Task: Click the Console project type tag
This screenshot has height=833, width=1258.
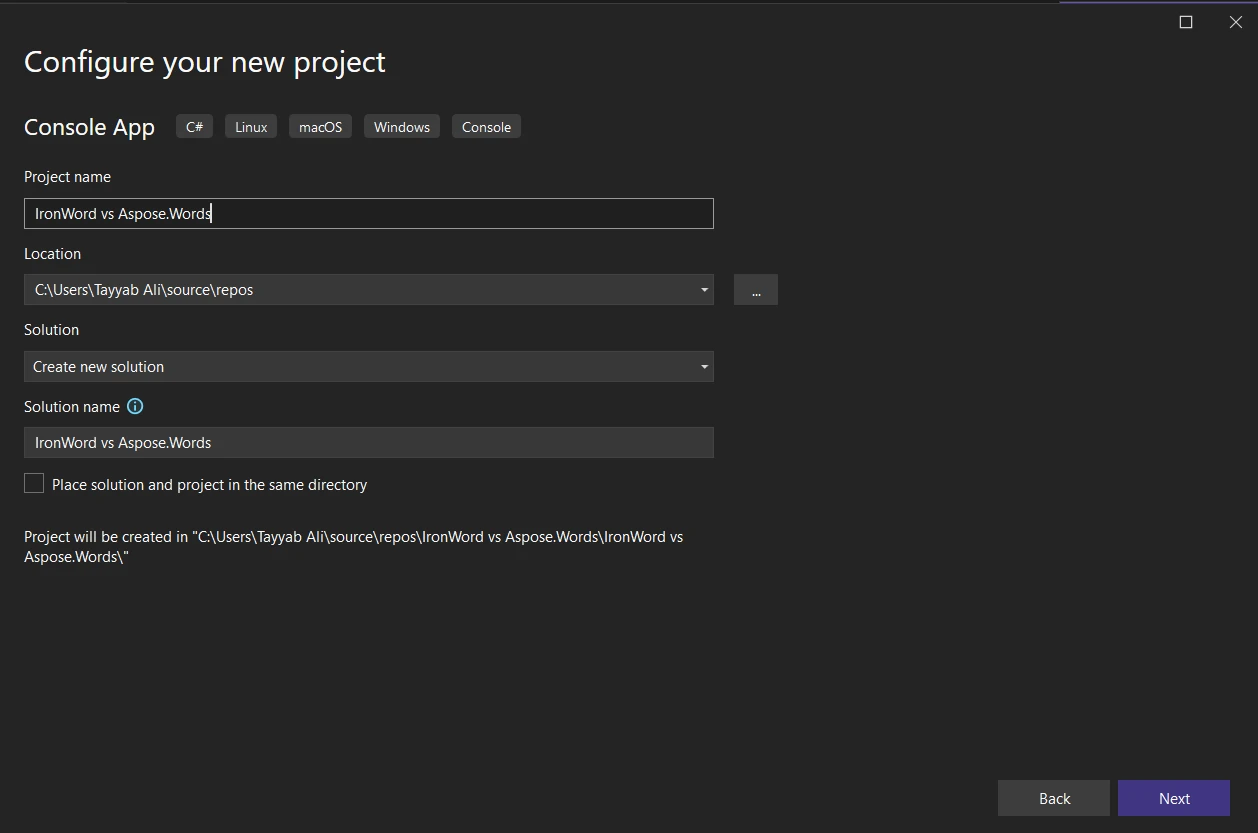Action: 486,127
